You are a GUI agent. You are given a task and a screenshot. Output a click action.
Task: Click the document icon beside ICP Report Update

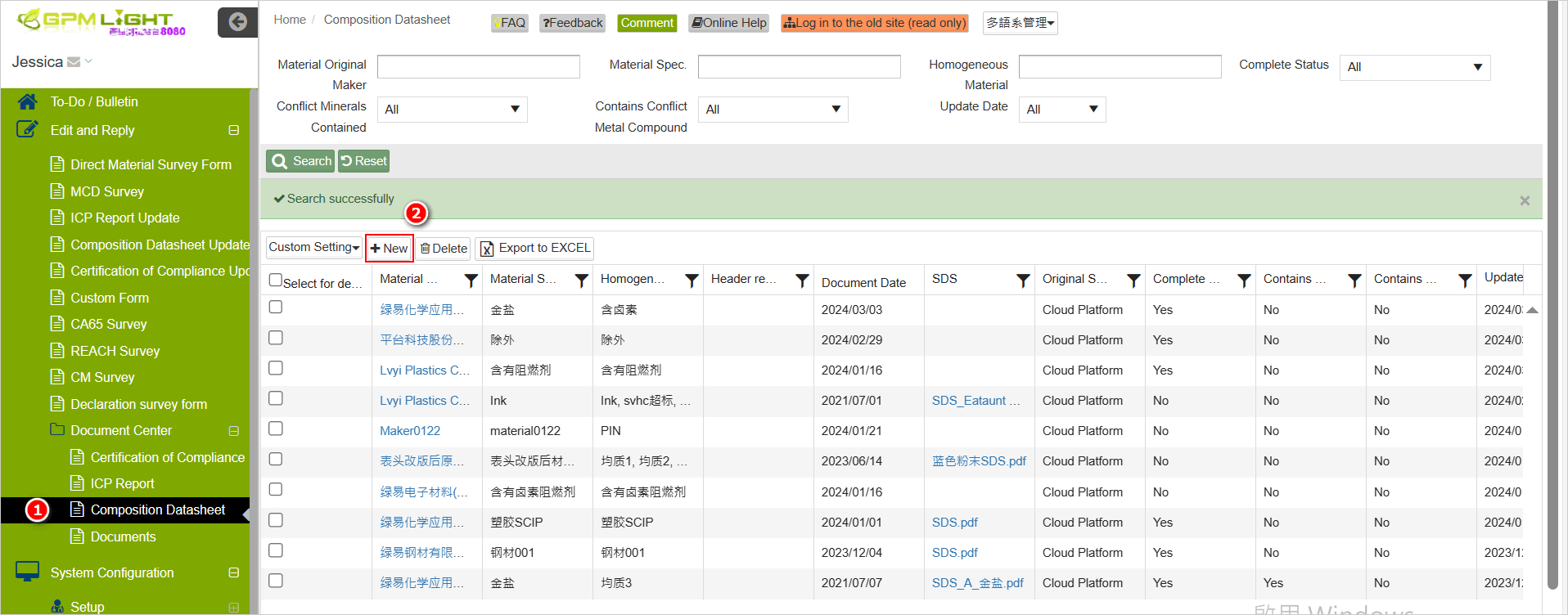57,218
